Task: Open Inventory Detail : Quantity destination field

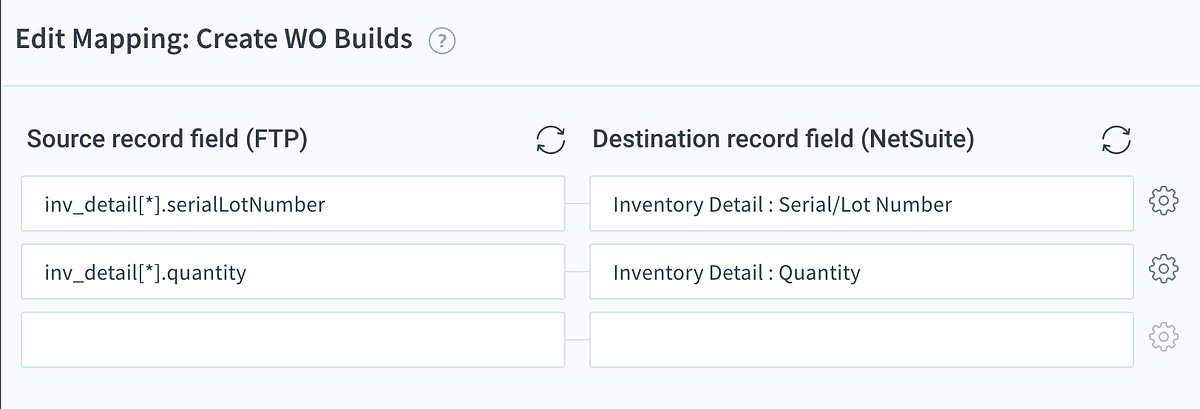Action: 860,272
